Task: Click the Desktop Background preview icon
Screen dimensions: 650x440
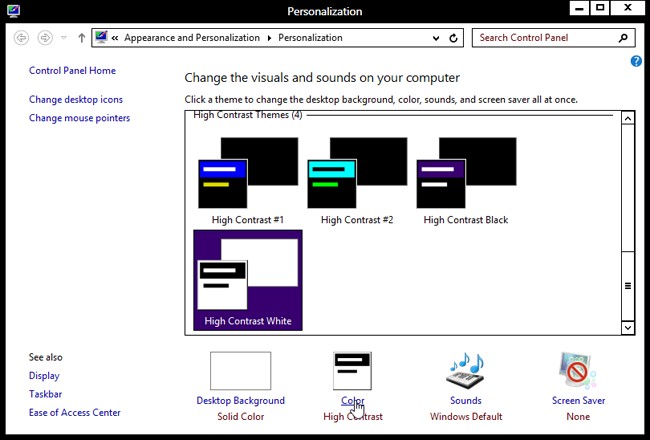Action: click(240, 371)
